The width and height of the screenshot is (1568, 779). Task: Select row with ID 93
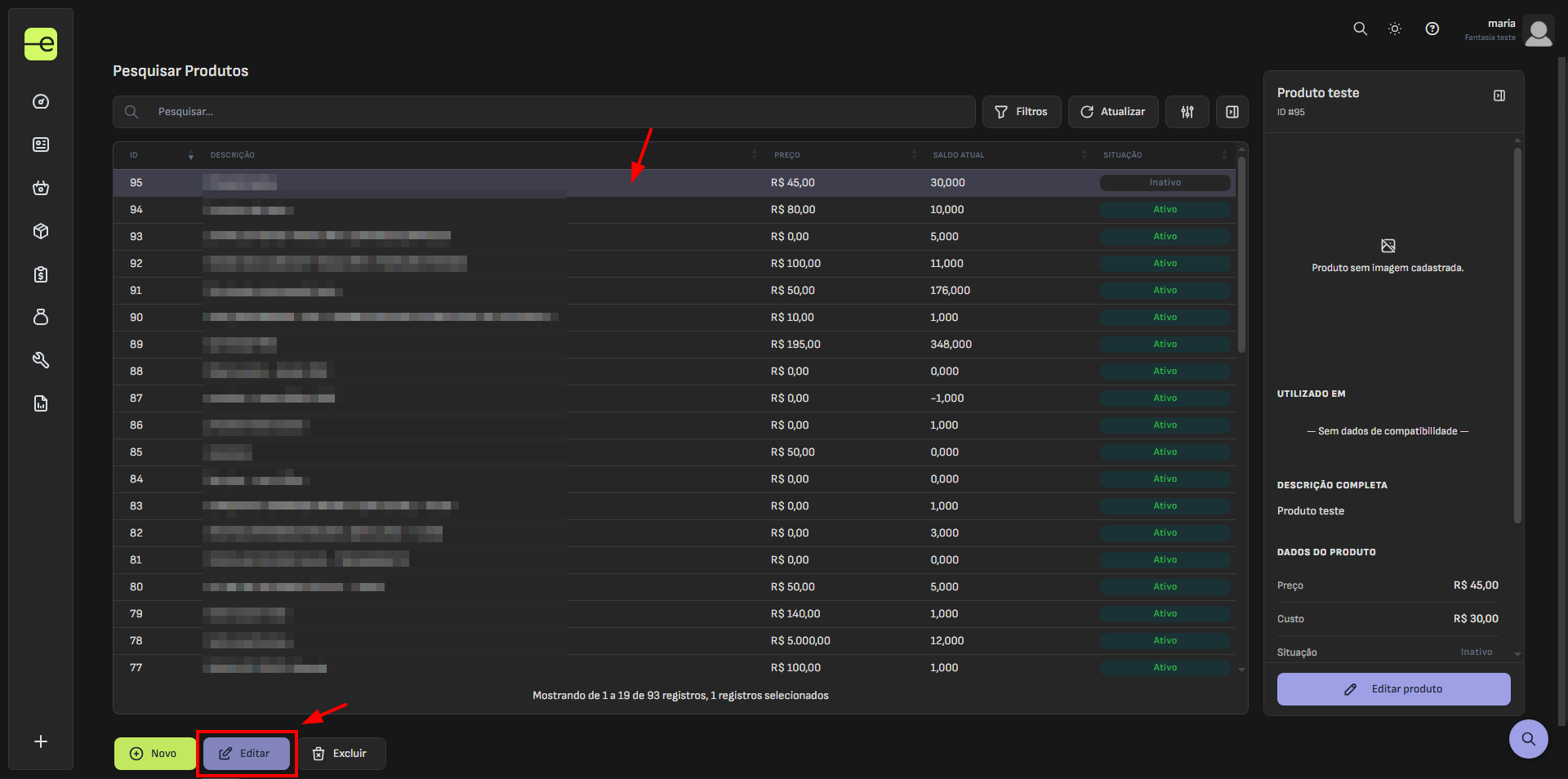point(675,237)
